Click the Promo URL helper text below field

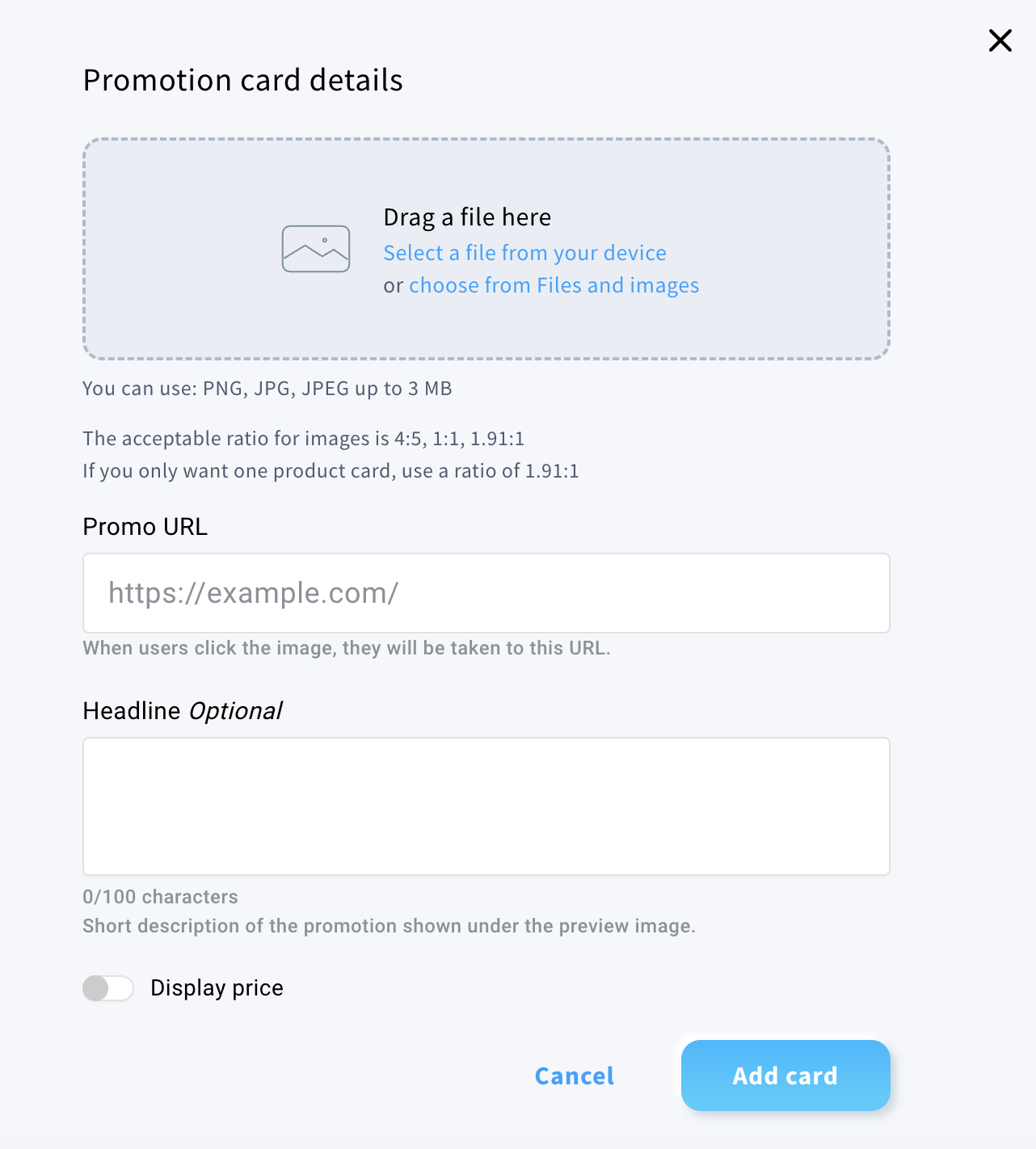pos(347,648)
